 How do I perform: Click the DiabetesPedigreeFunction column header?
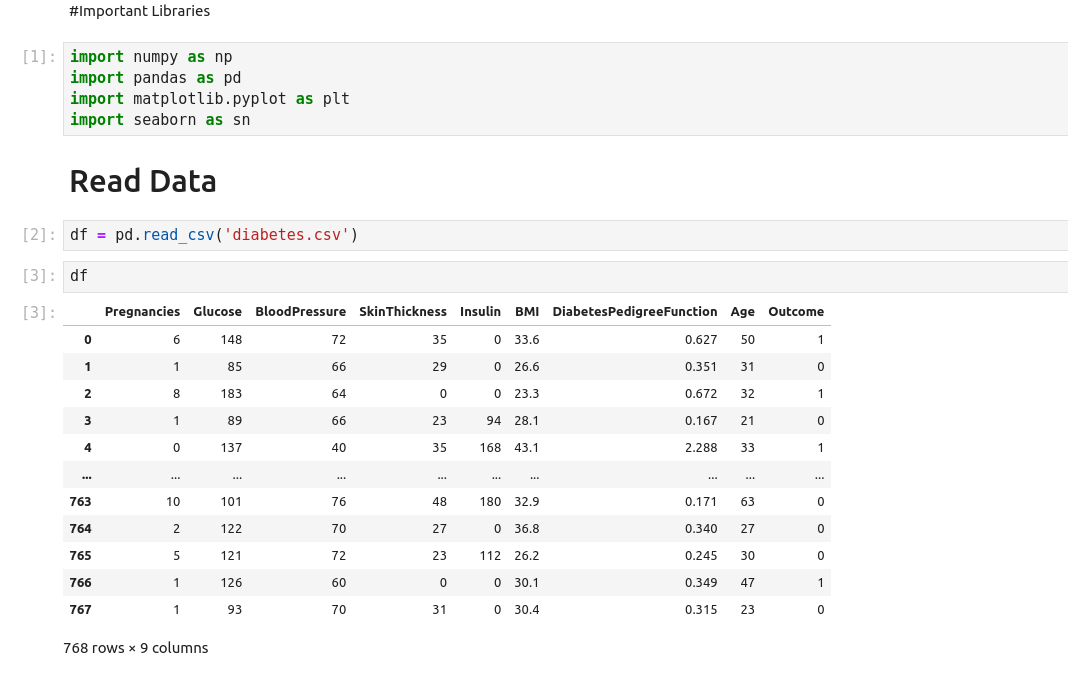634,312
